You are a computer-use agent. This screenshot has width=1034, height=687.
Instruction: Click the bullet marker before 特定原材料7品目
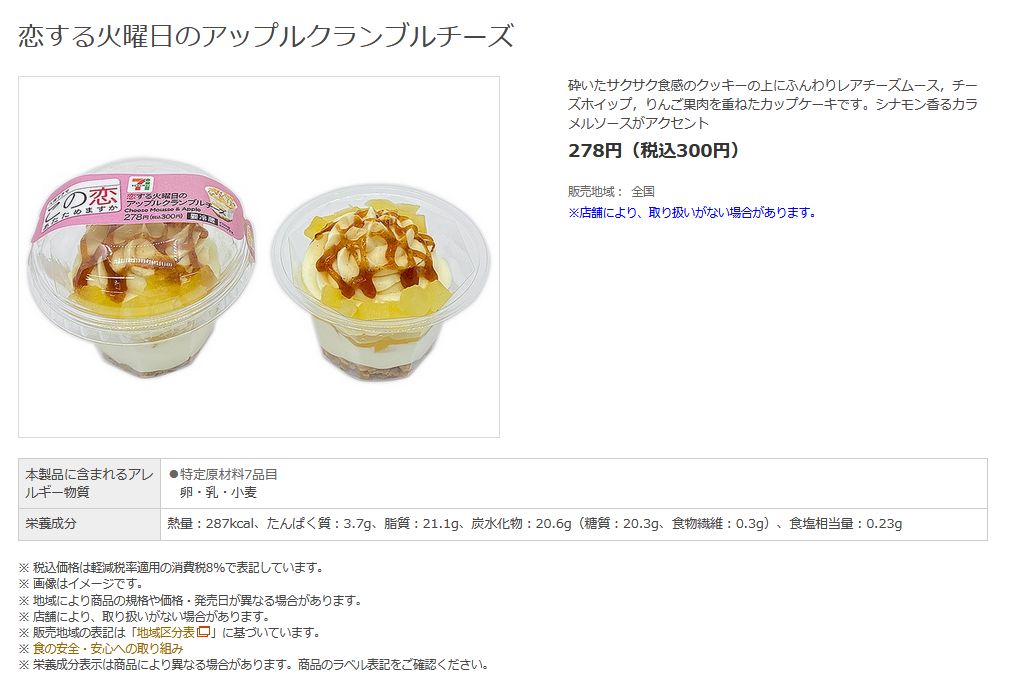coord(173,475)
